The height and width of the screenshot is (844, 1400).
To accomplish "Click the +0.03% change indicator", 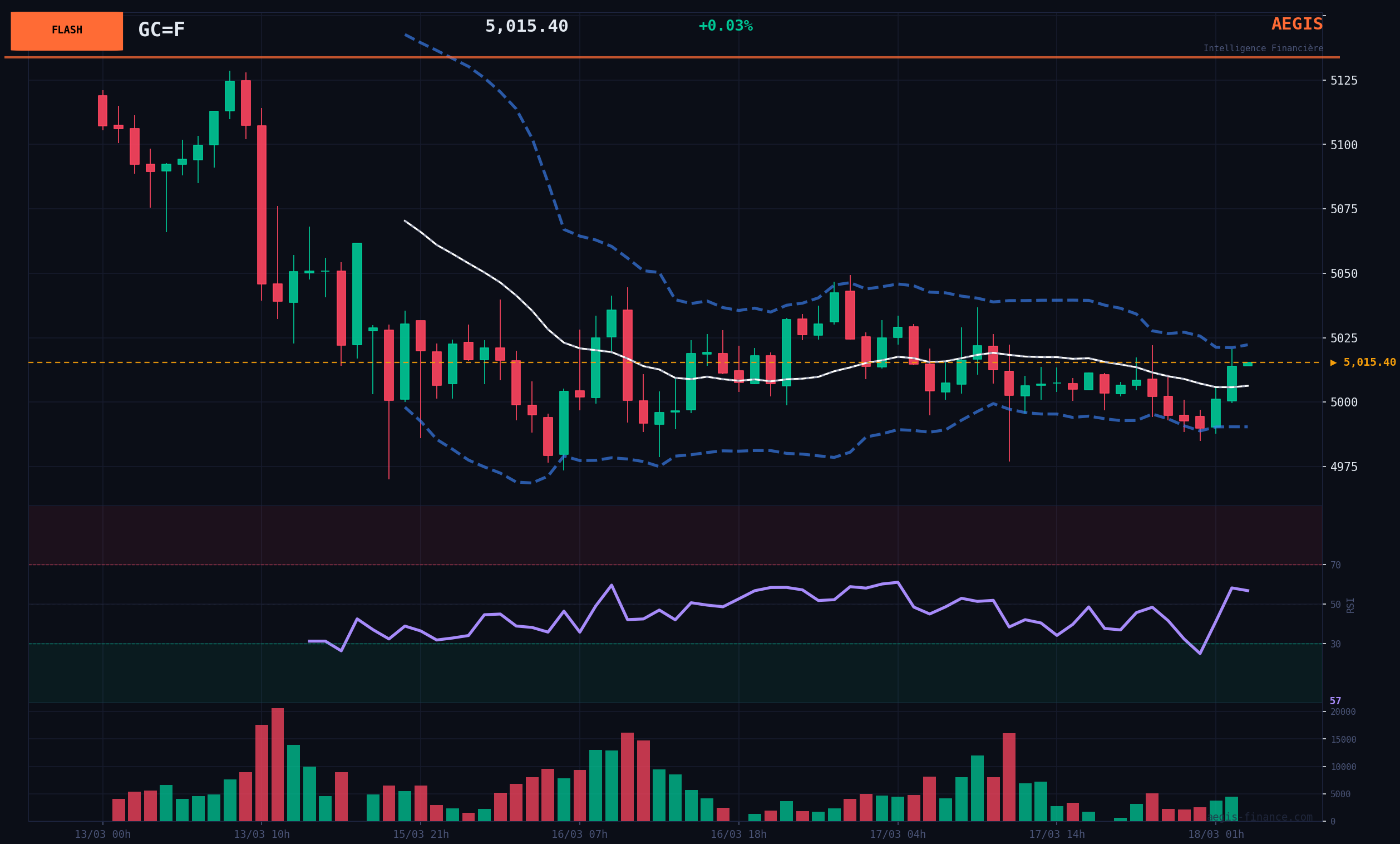I will click(x=725, y=26).
